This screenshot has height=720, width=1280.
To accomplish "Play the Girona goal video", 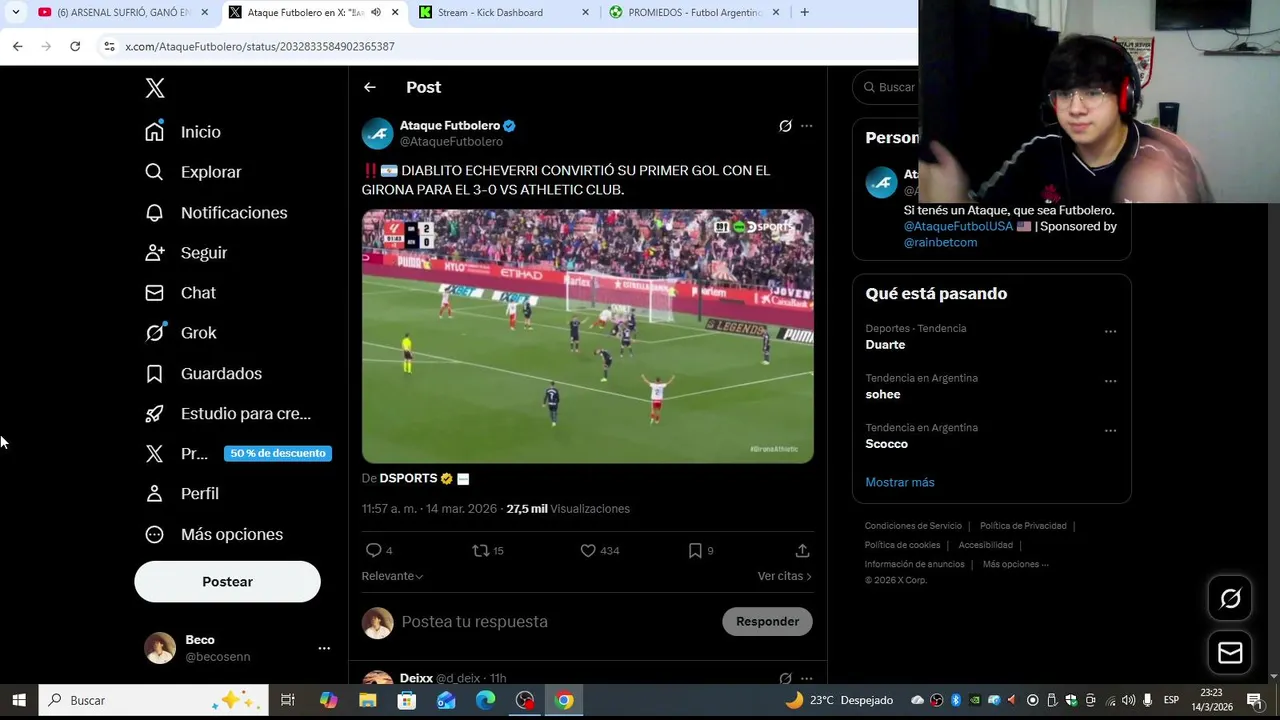I will click(588, 336).
